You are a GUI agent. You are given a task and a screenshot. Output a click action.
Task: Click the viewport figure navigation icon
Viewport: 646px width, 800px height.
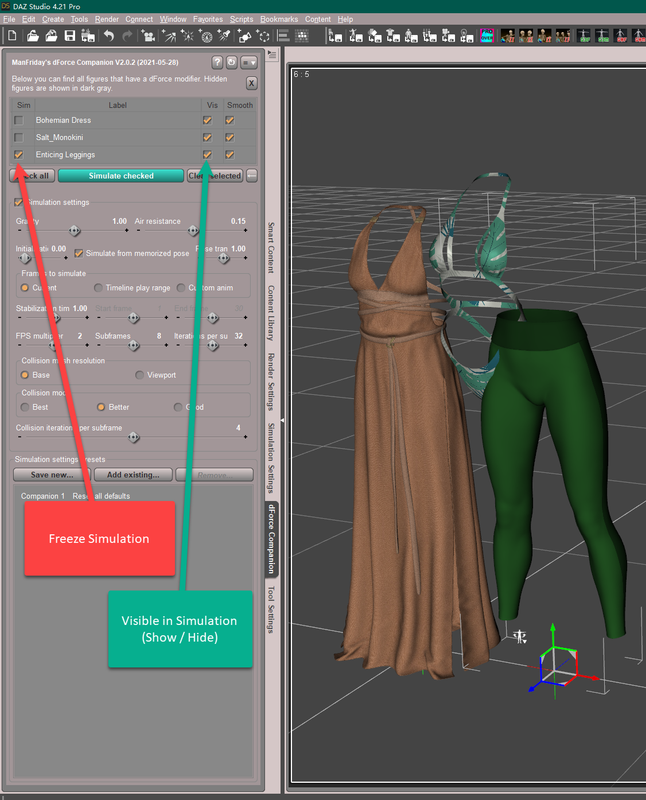520,636
